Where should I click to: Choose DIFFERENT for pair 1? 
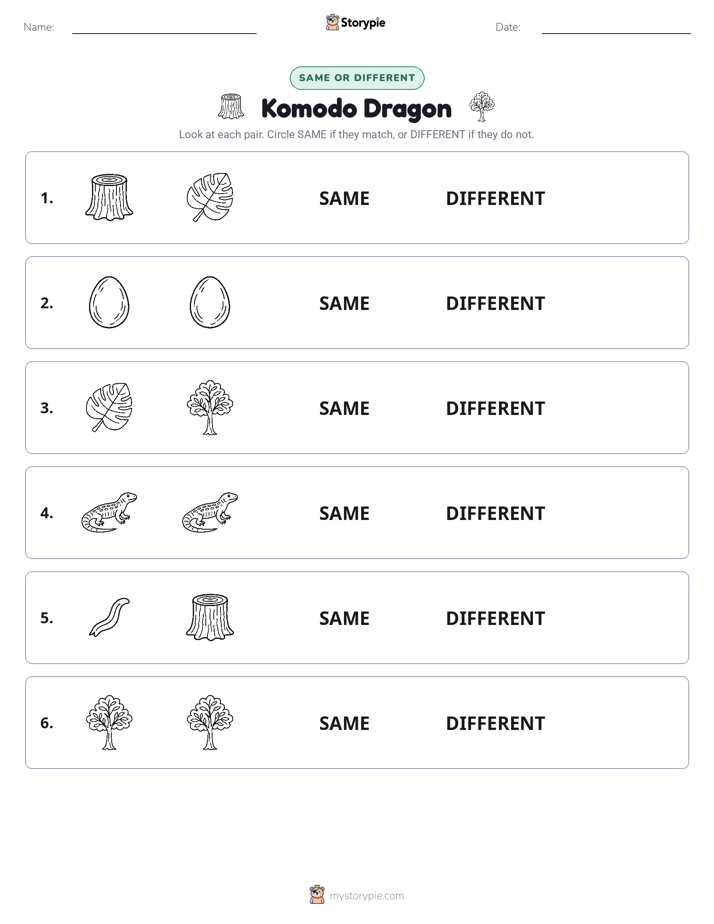(495, 199)
